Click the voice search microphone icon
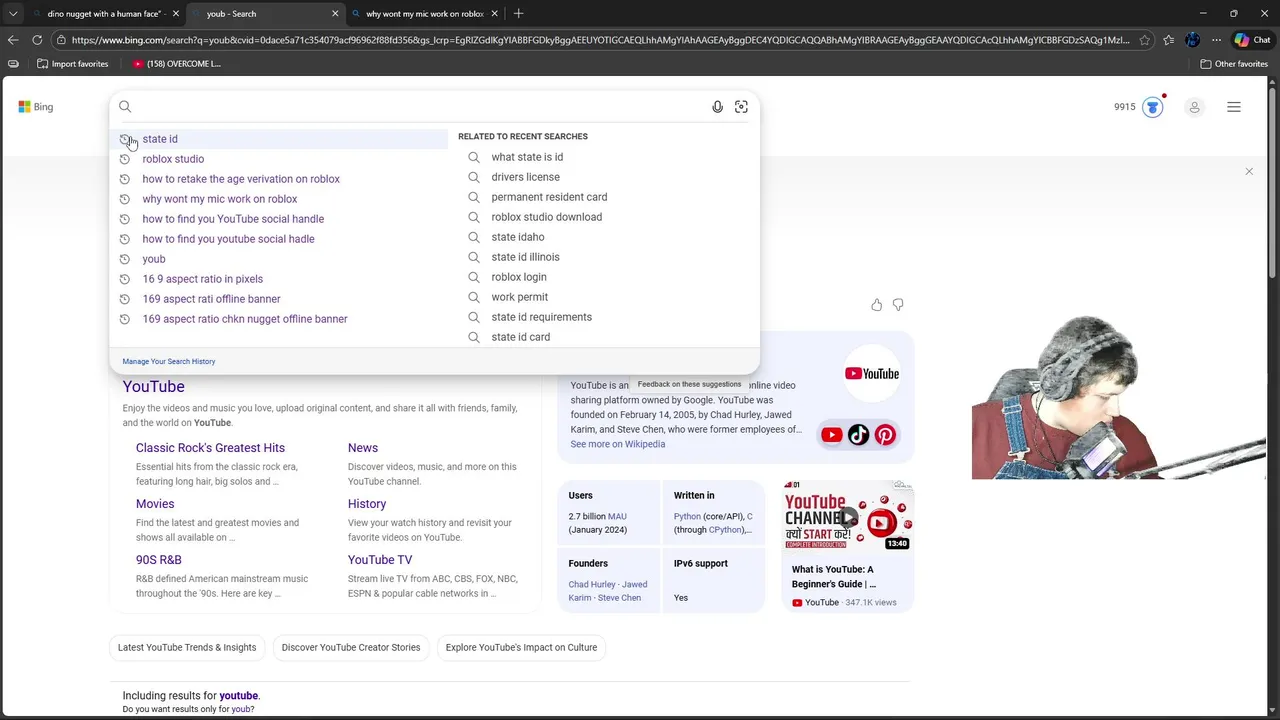The height and width of the screenshot is (720, 1280). click(717, 107)
